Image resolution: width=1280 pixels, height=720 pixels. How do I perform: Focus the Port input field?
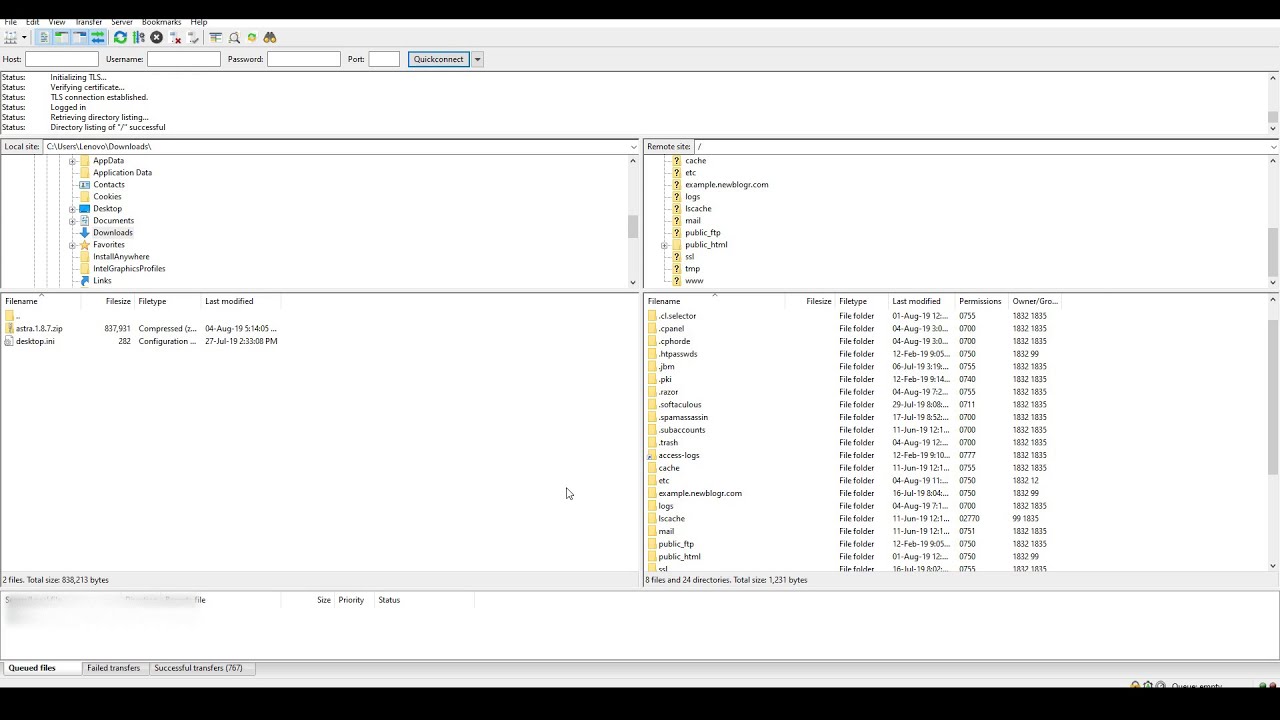pyautogui.click(x=384, y=59)
